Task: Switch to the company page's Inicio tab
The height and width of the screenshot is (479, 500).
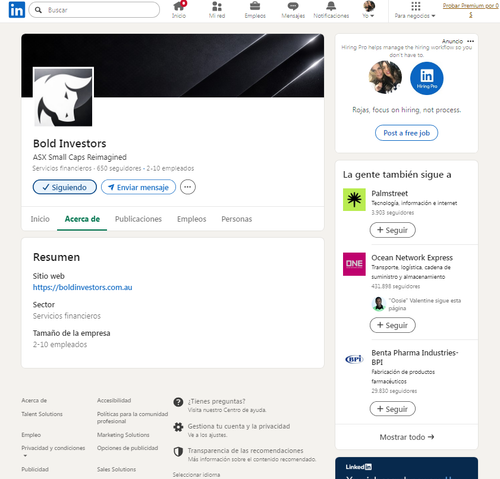Action: pos(40,219)
